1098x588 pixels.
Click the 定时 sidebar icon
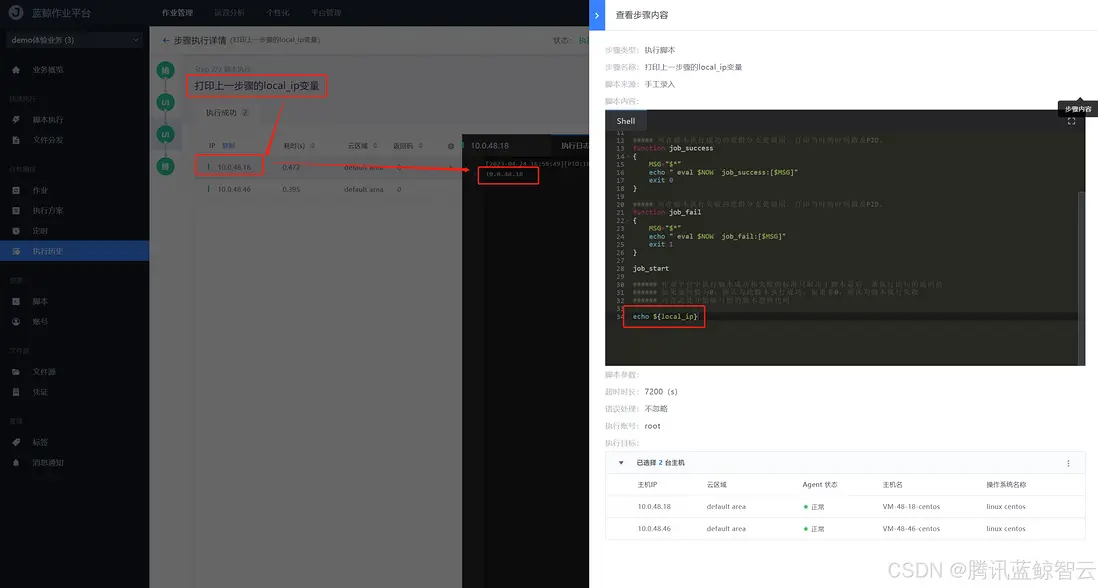pos(16,231)
